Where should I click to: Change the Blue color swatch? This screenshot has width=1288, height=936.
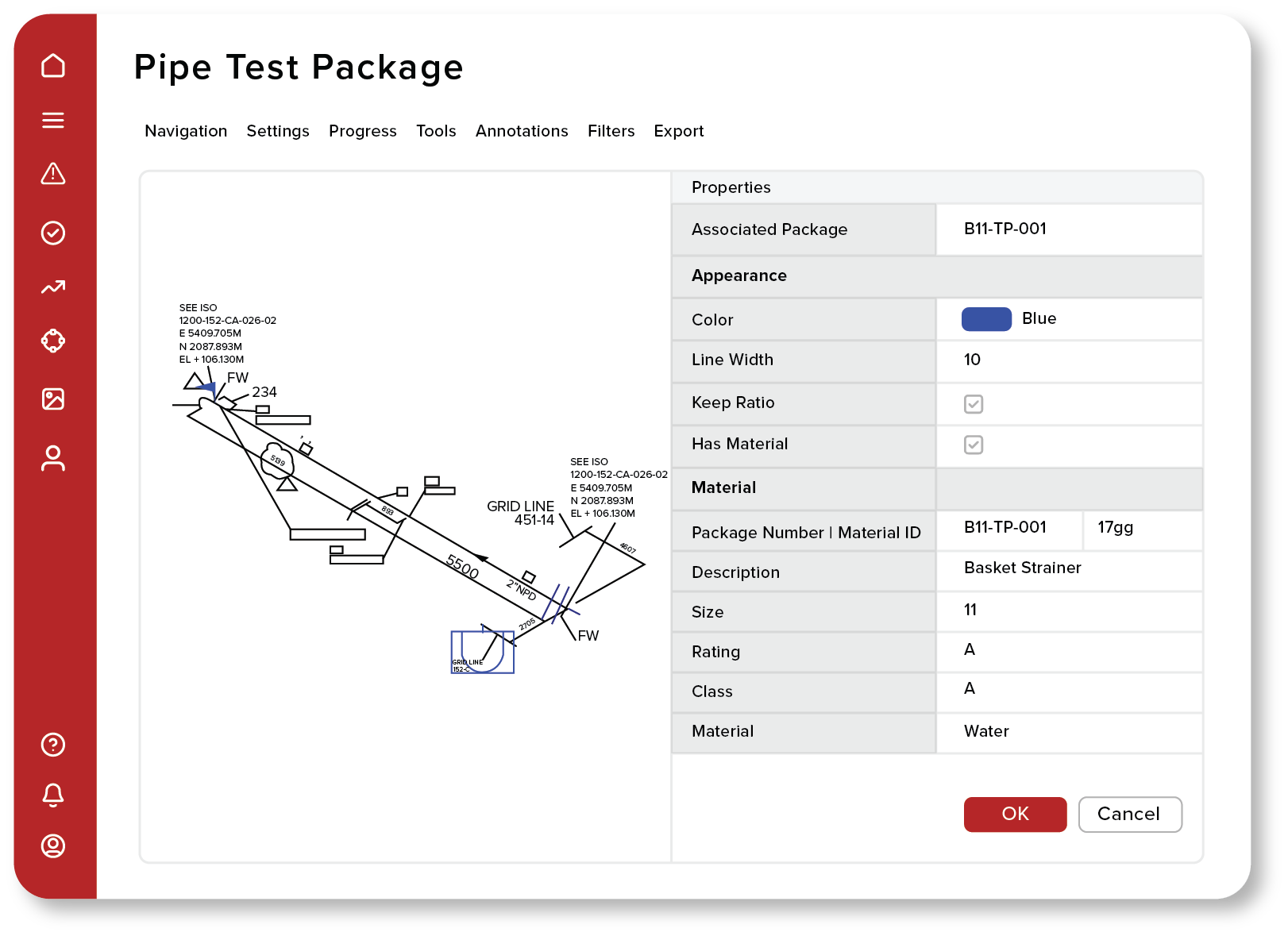(987, 318)
